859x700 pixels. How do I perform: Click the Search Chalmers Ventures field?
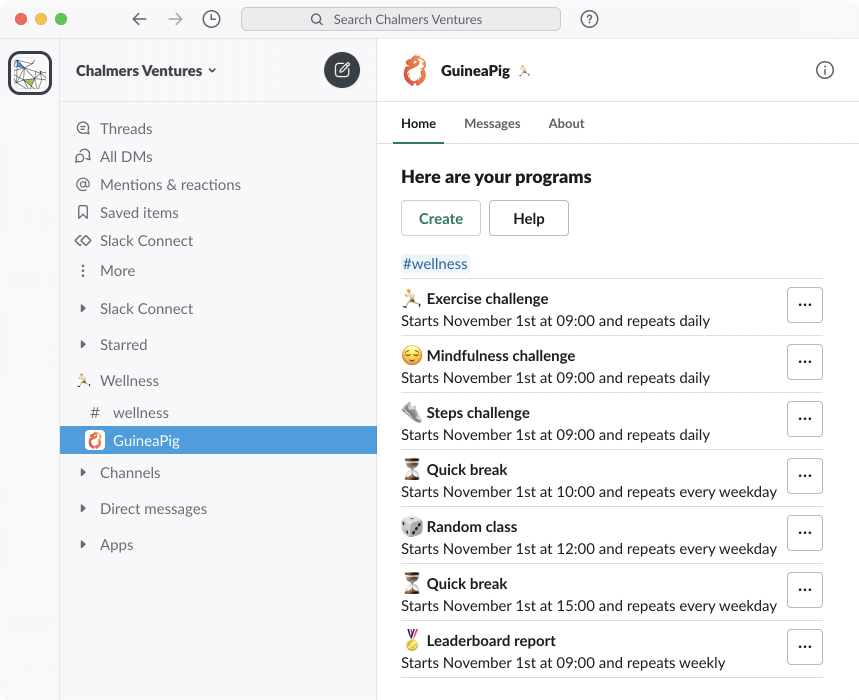[x=401, y=19]
